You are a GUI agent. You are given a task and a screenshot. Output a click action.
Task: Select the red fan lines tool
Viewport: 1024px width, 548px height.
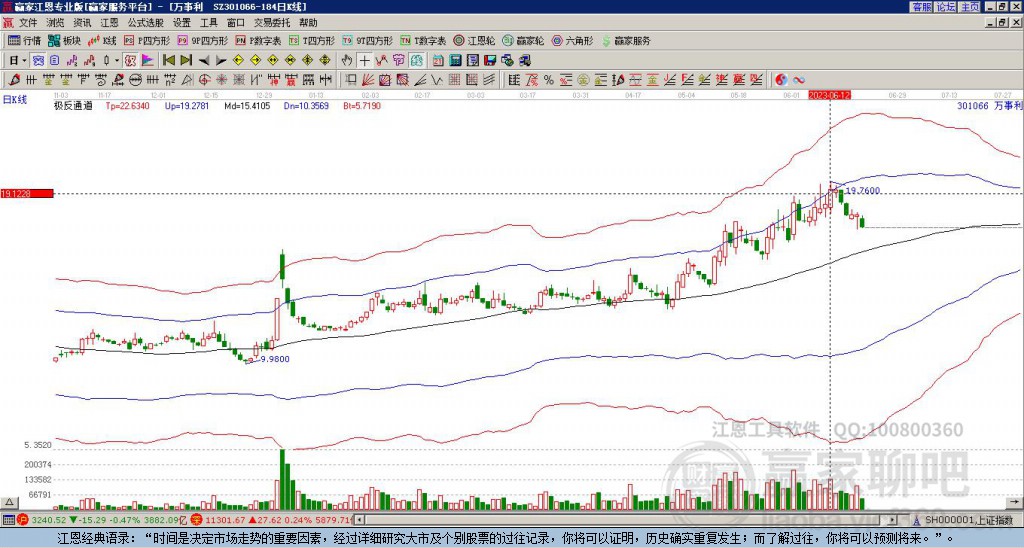(x=368, y=80)
